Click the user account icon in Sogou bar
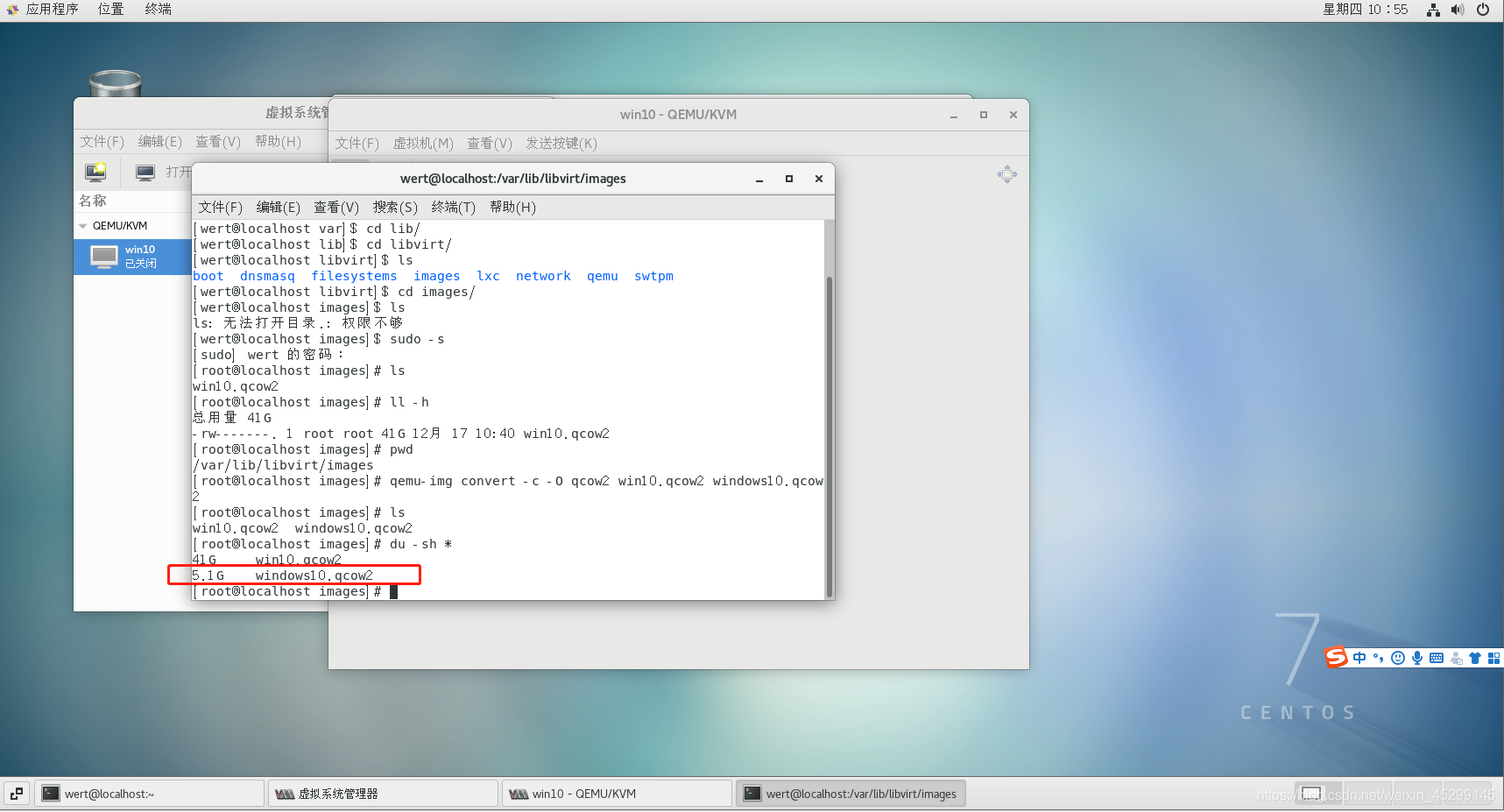1504x812 pixels. [1456, 658]
